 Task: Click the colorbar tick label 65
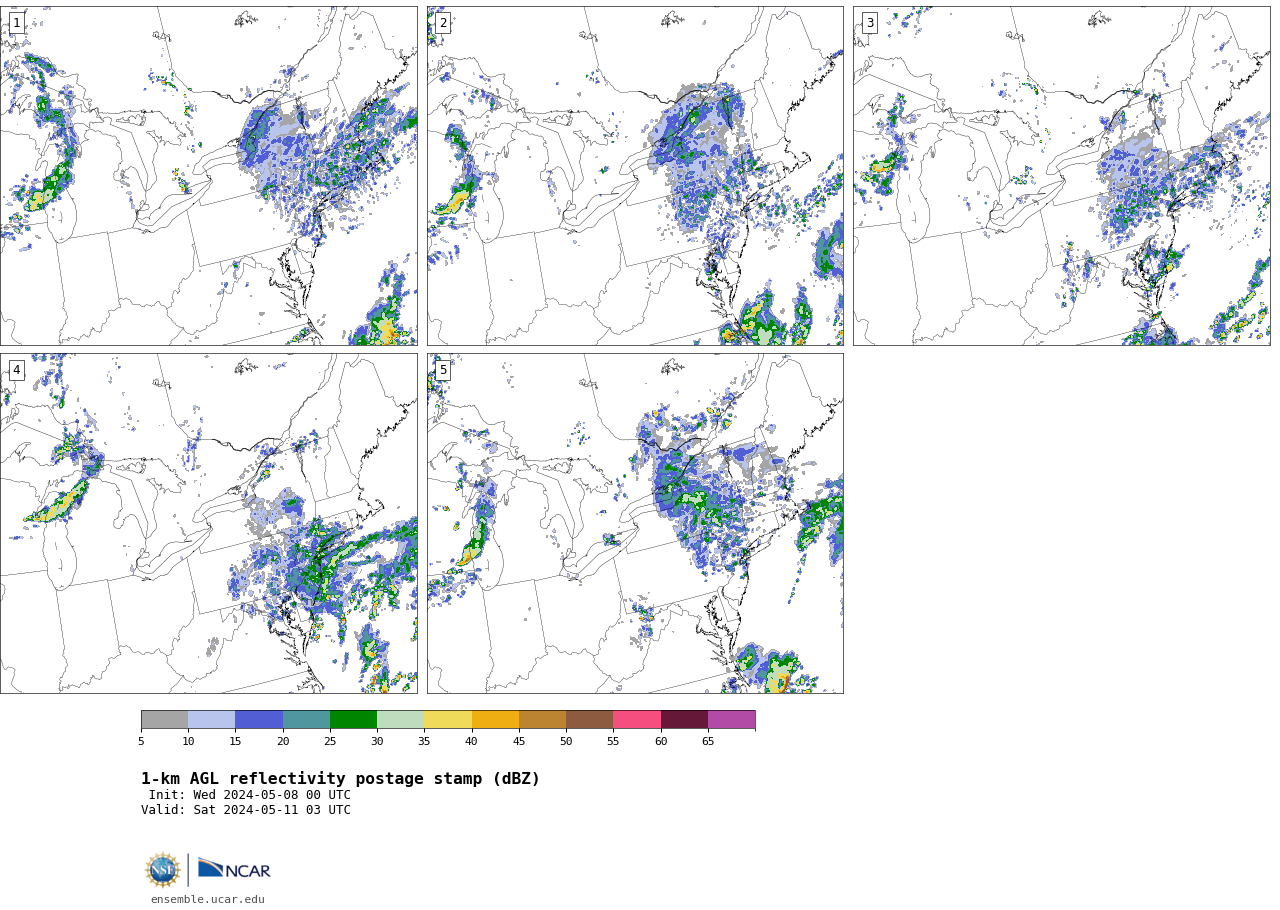[x=708, y=742]
